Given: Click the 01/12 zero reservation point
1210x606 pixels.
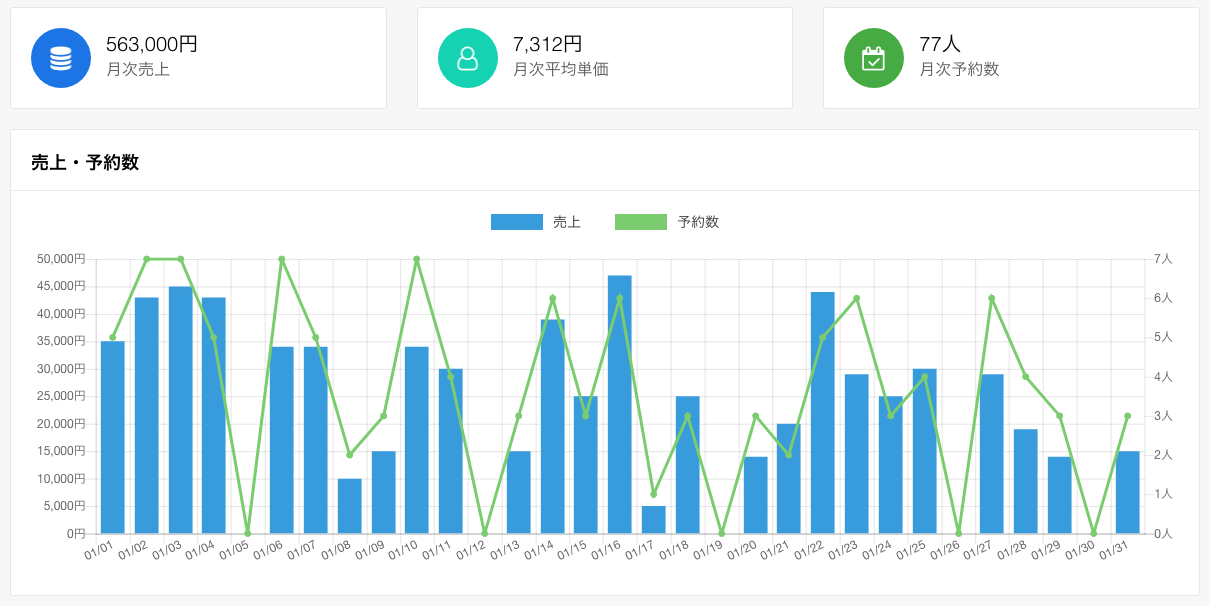Looking at the screenshot, I should (485, 533).
